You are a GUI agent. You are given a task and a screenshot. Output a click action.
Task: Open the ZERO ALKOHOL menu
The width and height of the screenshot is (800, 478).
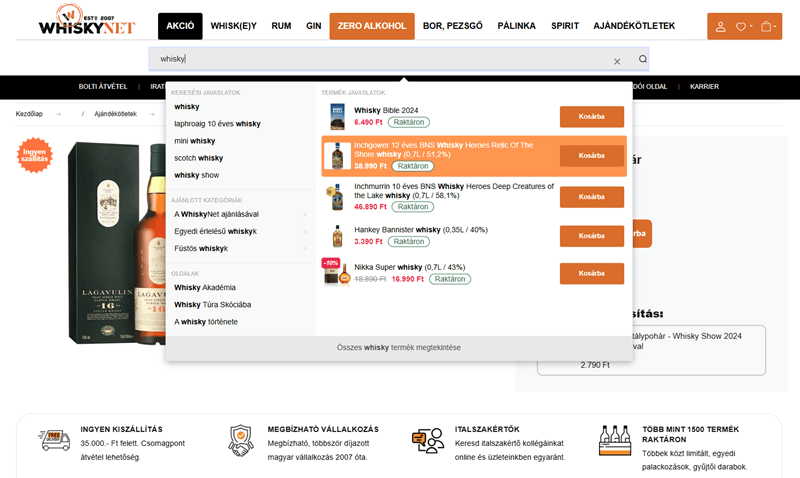(x=372, y=26)
